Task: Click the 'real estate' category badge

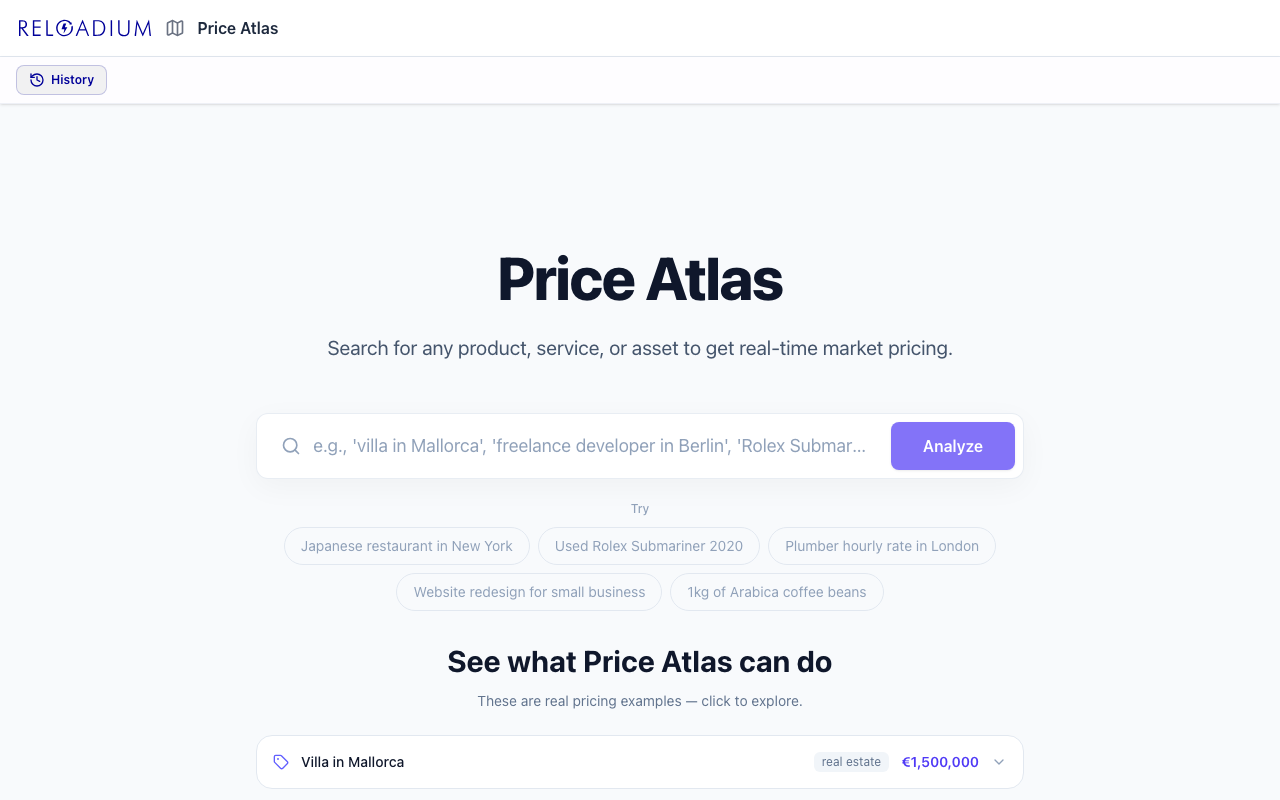Action: [851, 761]
